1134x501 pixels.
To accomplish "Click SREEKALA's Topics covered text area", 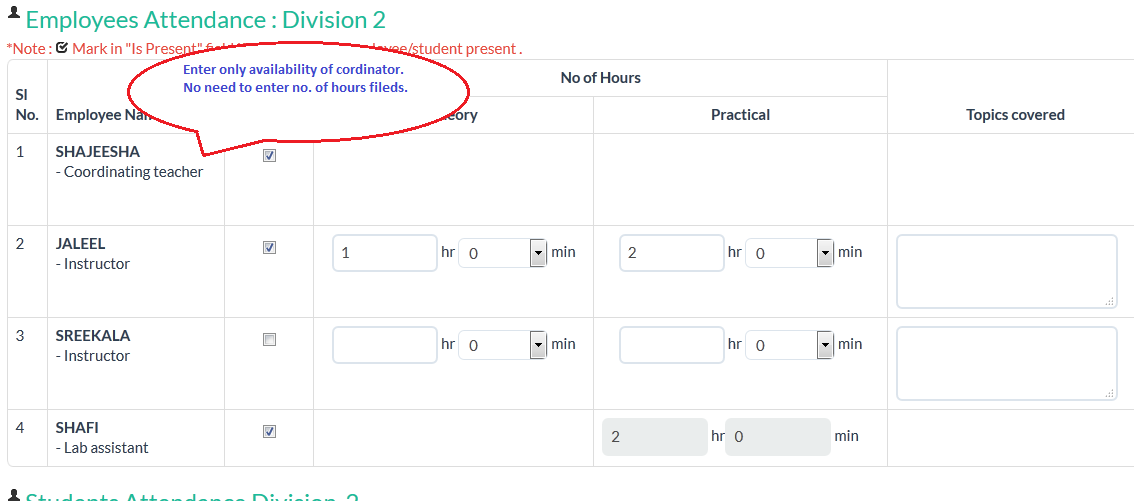I will click(1006, 363).
